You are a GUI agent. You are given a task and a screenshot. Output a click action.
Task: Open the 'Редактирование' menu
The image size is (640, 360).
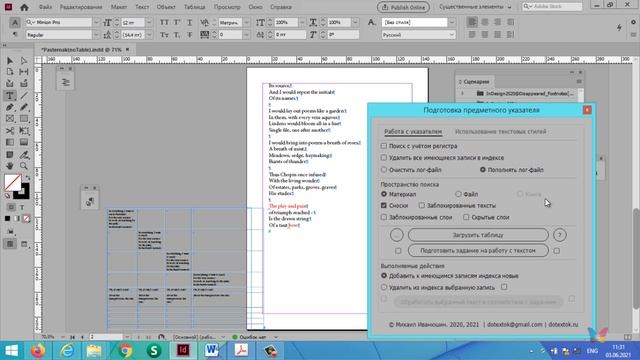point(81,7)
